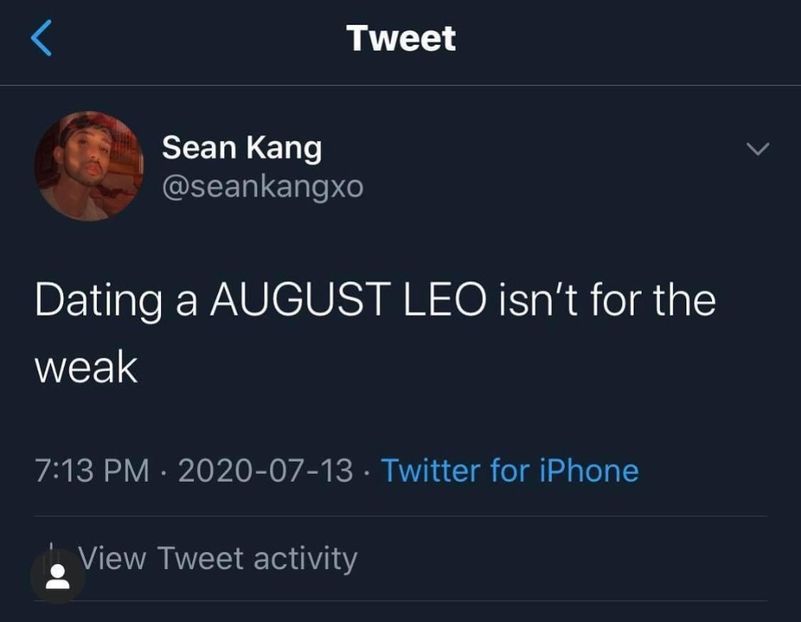Click the @seankangxo handle

click(x=262, y=186)
